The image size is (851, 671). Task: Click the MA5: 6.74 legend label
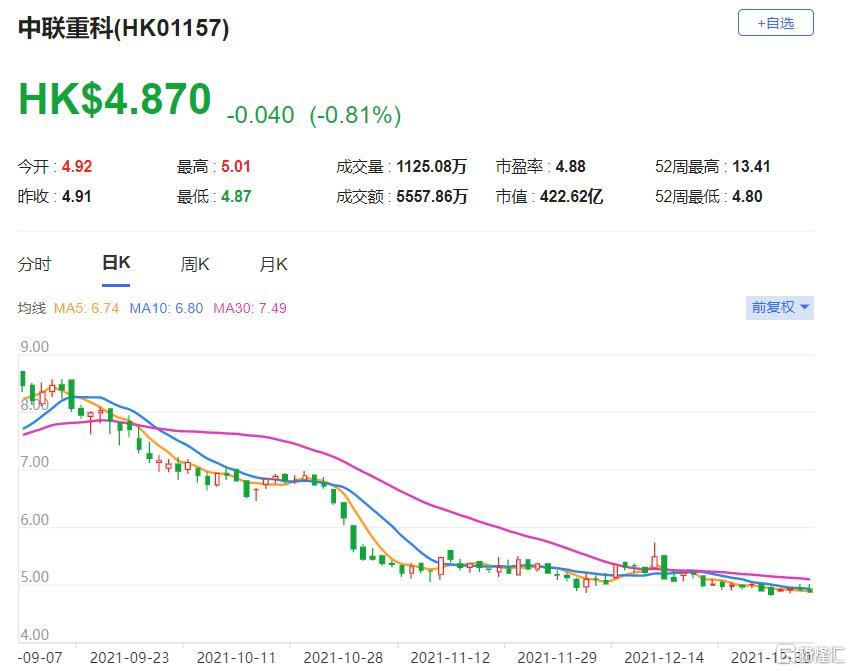[x=86, y=308]
